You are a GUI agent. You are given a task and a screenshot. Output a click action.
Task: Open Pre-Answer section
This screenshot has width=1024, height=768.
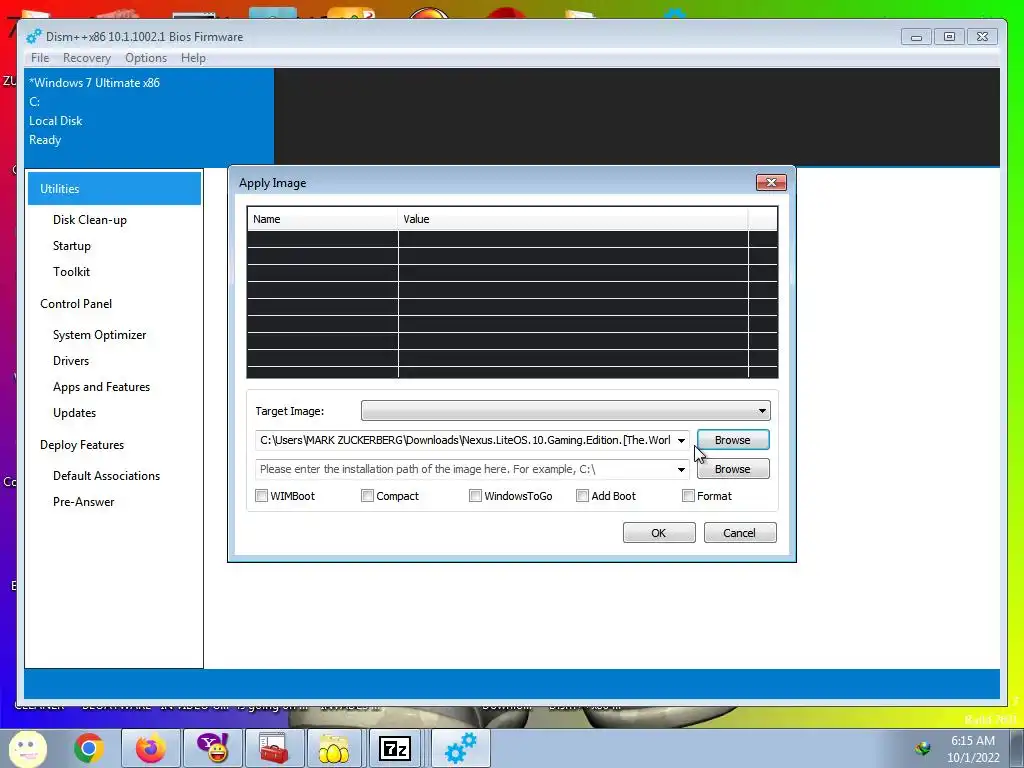[x=84, y=502]
